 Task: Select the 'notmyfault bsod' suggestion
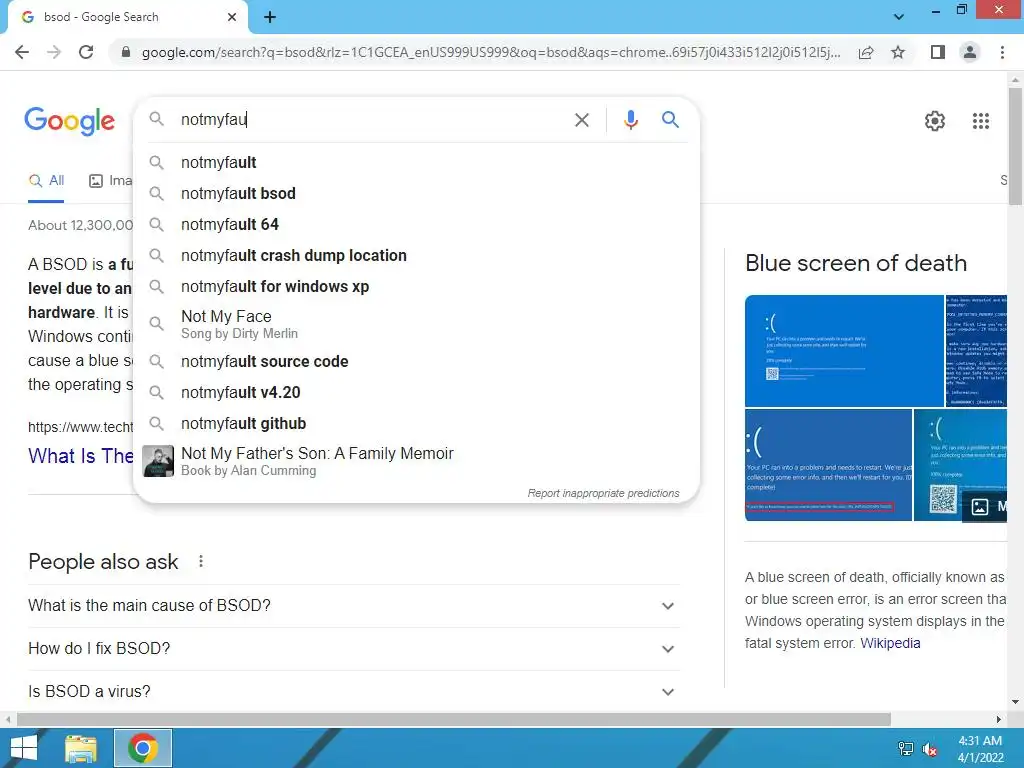click(416, 193)
